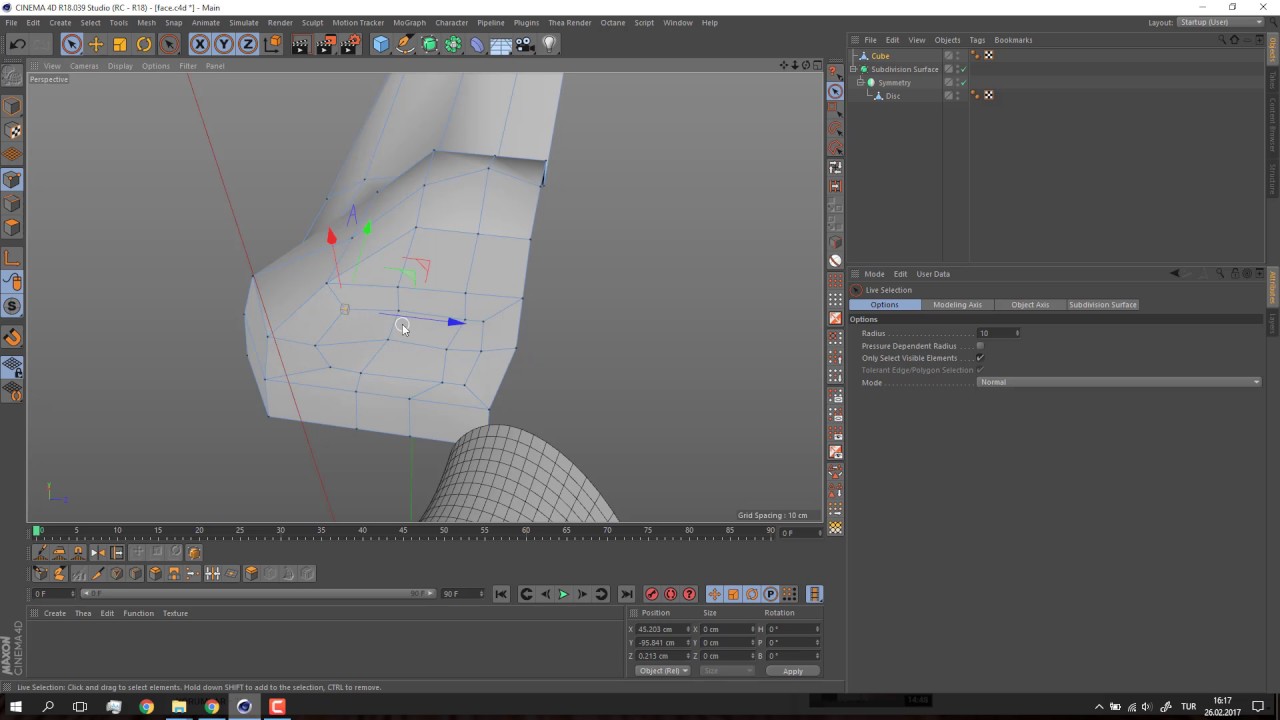Click the Coordinate System icon
The width and height of the screenshot is (1280, 720).
272,44
